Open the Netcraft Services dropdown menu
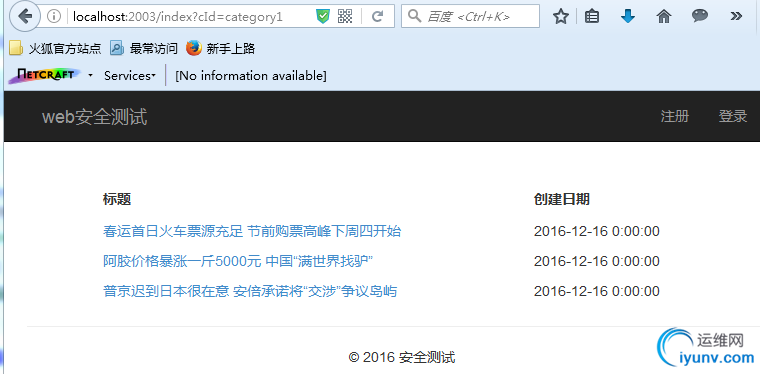Screen dimensions: 760x374 pos(130,76)
